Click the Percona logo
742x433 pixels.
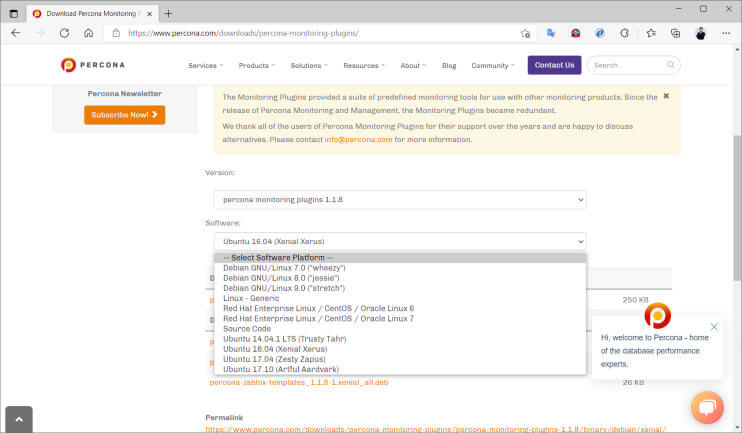93,65
